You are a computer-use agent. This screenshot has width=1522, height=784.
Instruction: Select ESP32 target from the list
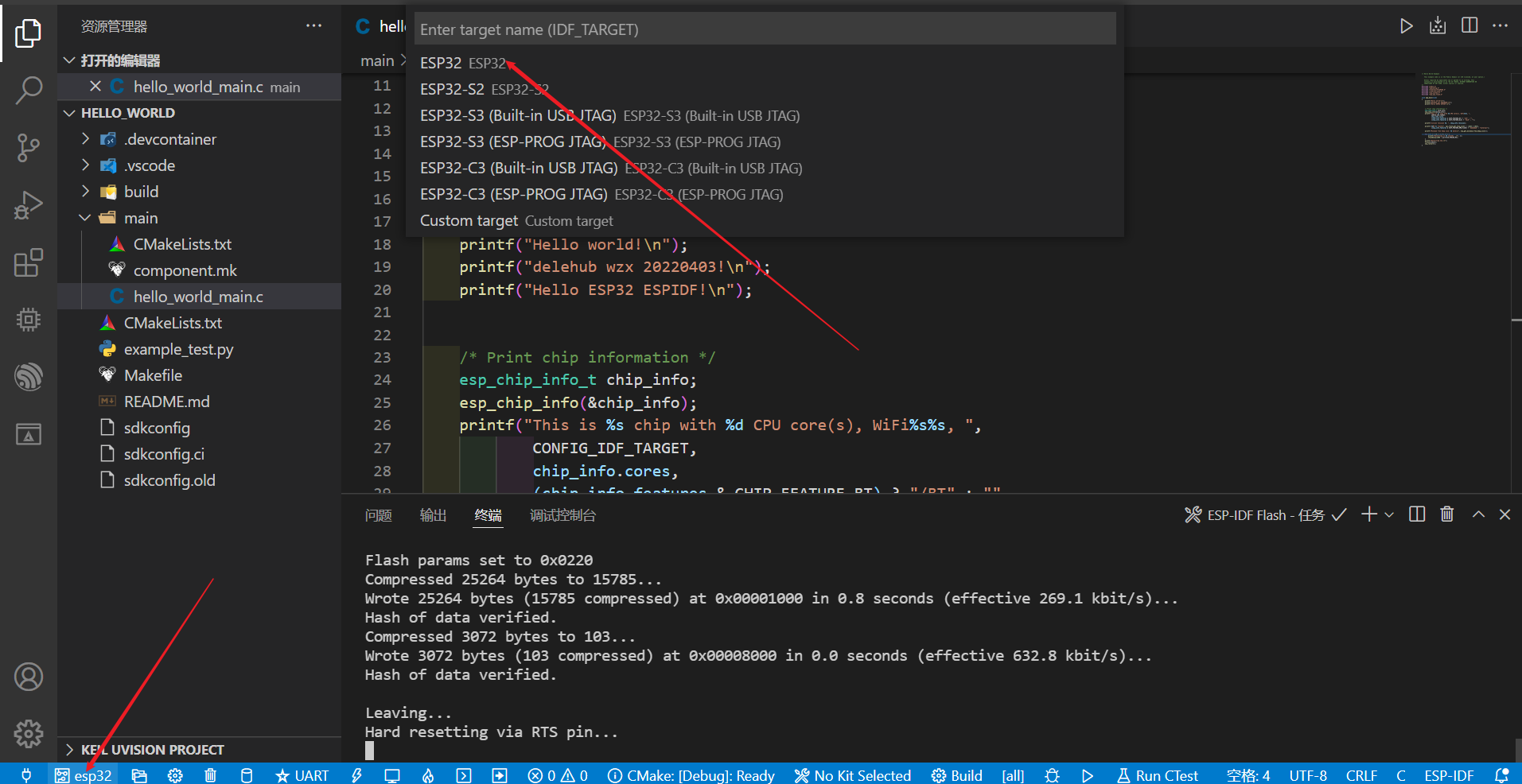(x=765, y=63)
